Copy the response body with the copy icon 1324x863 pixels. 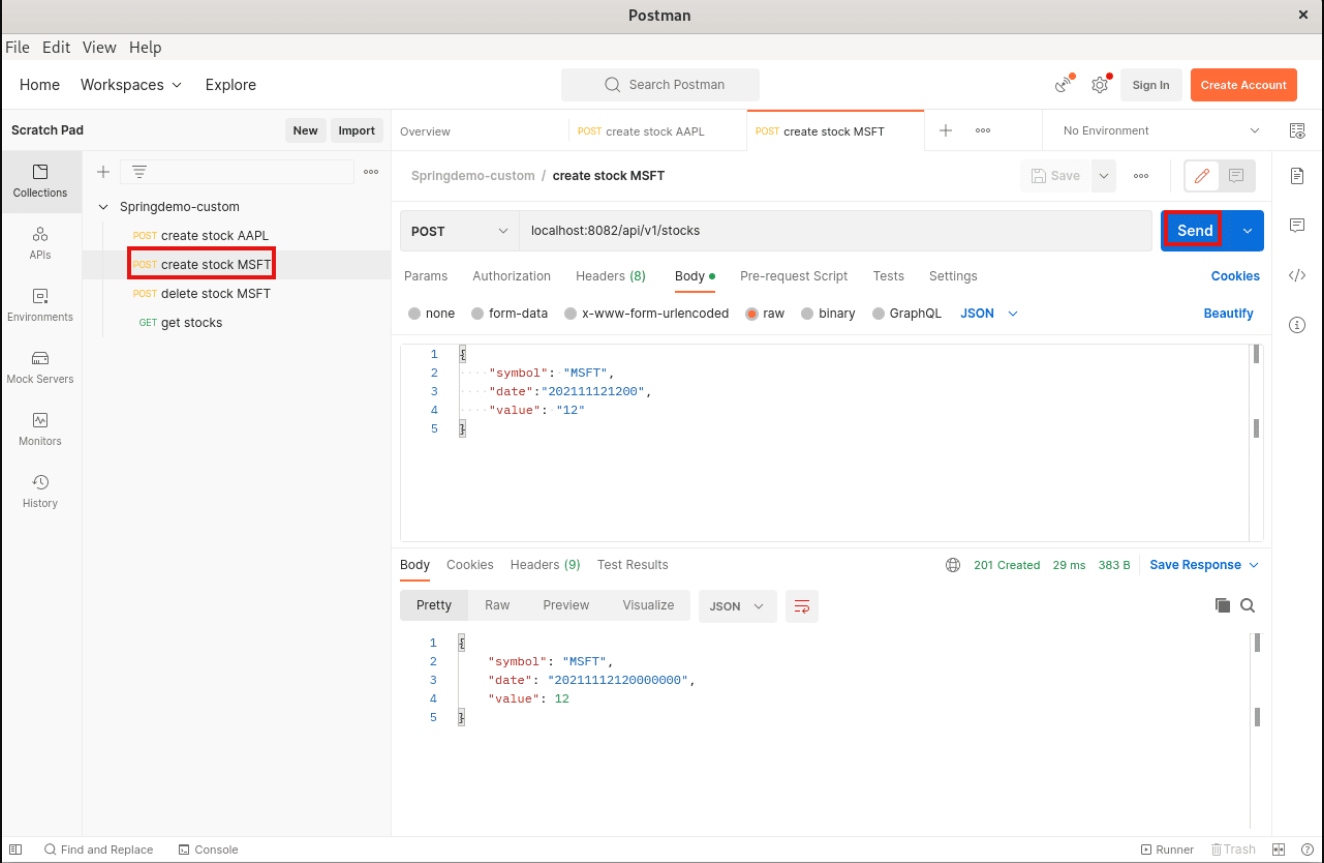1222,605
